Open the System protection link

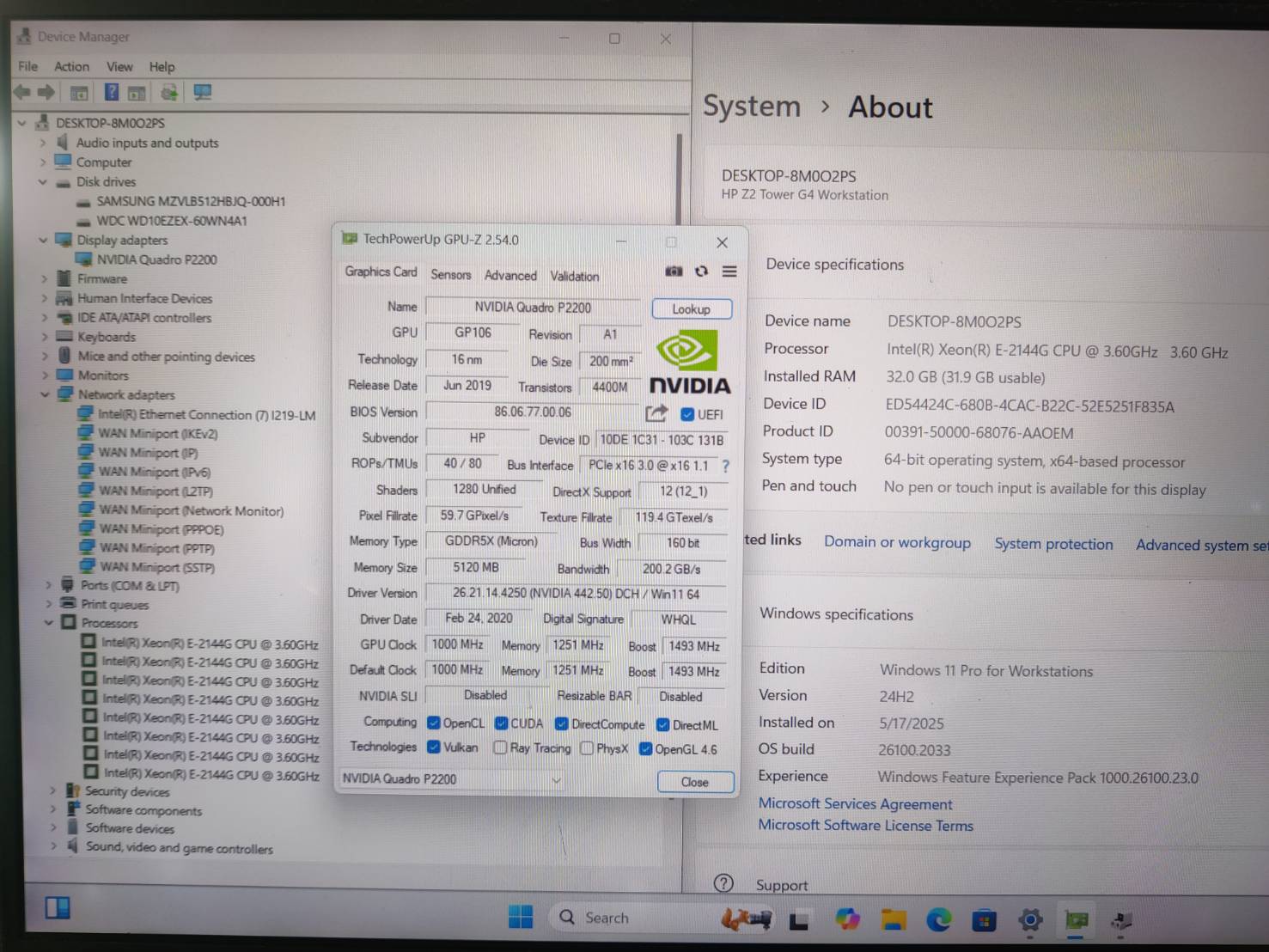coord(1053,544)
